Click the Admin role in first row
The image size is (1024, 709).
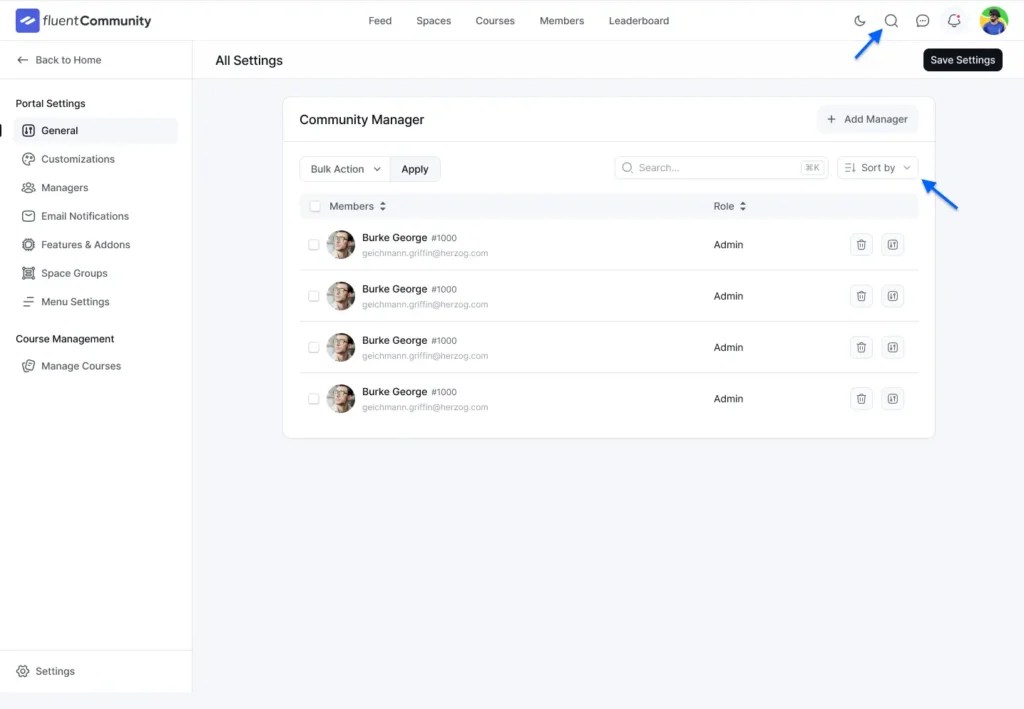pyautogui.click(x=728, y=245)
